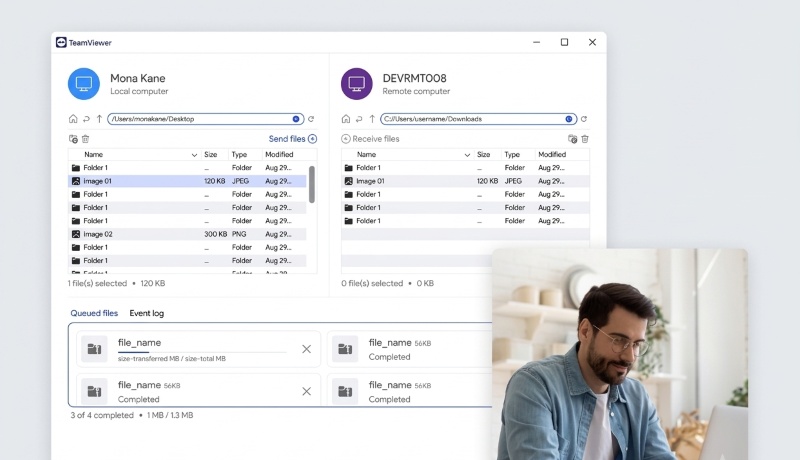Click the DEVRMT008 remote computer avatar
The width and height of the screenshot is (800, 460).
[357, 84]
